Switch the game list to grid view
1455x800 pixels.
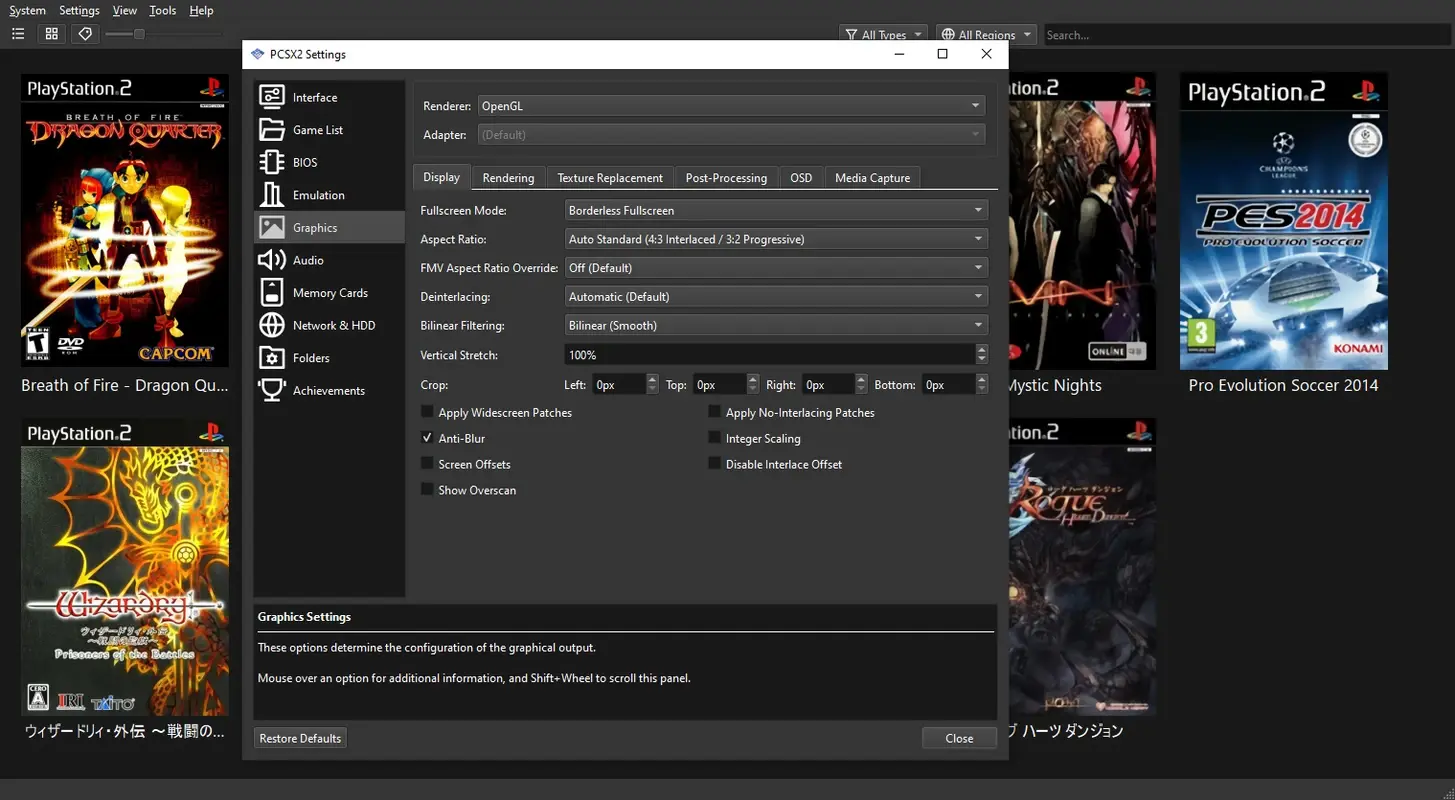pos(51,33)
